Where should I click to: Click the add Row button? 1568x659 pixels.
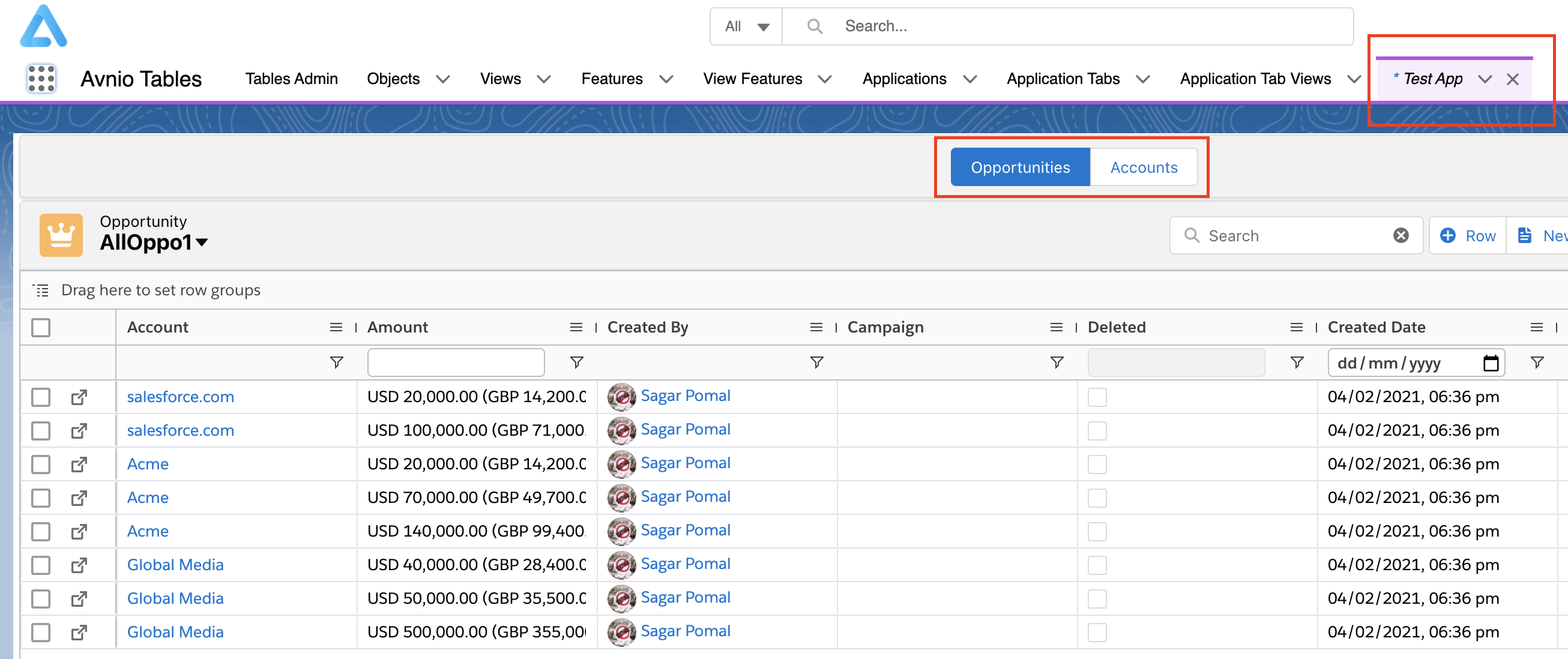point(1468,235)
